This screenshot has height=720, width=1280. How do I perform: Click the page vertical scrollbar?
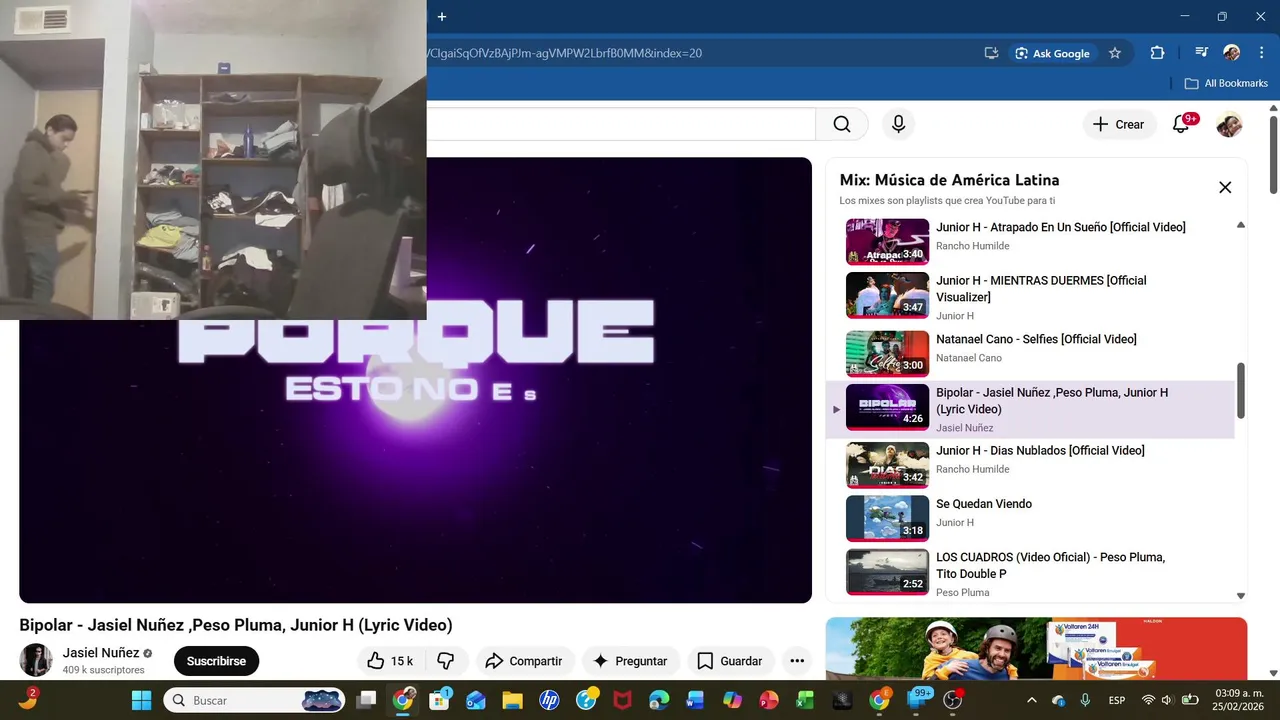1273,153
